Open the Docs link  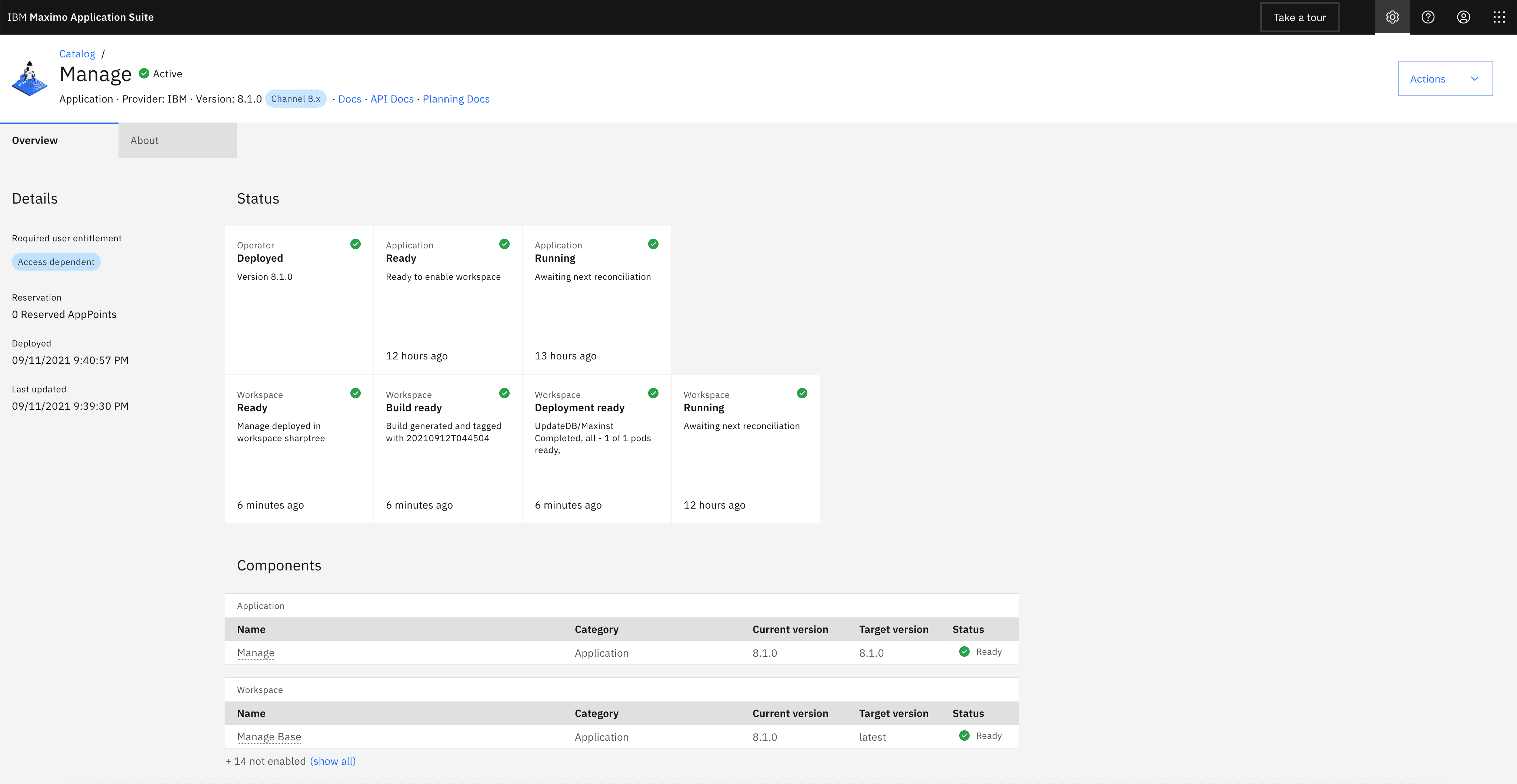(350, 99)
